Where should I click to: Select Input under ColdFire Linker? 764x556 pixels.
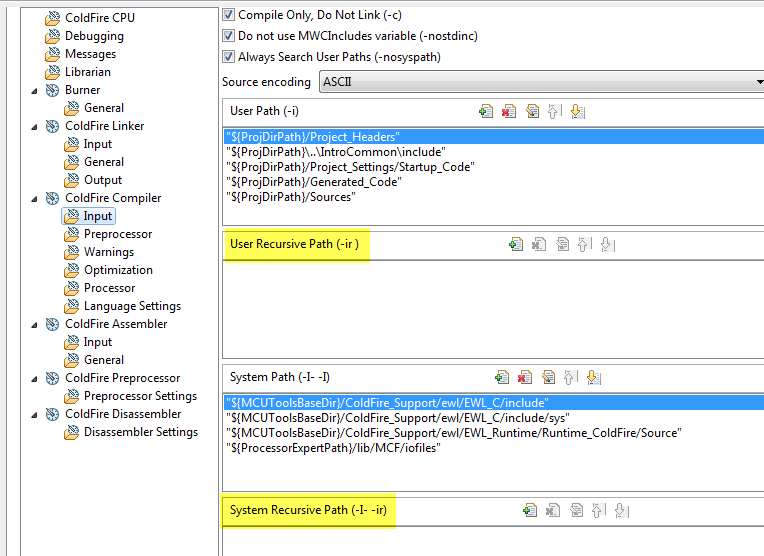pyautogui.click(x=97, y=144)
